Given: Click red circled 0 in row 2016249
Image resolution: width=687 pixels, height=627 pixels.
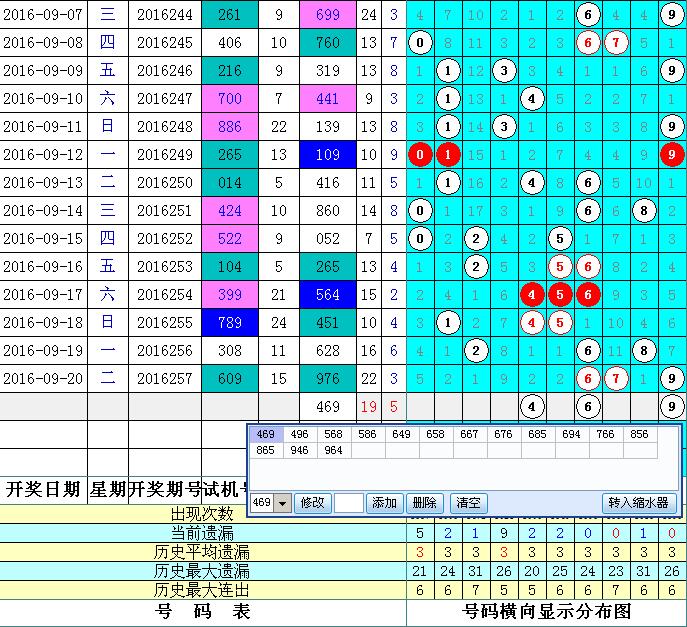Looking at the screenshot, I should [x=421, y=155].
